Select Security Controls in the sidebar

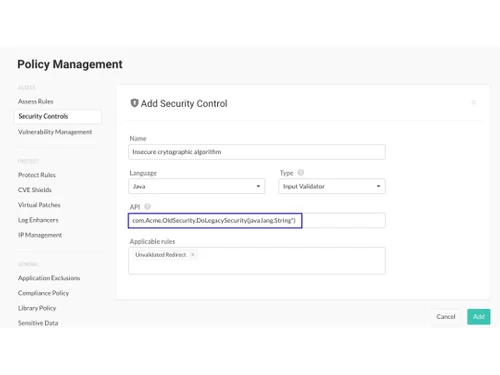58,116
